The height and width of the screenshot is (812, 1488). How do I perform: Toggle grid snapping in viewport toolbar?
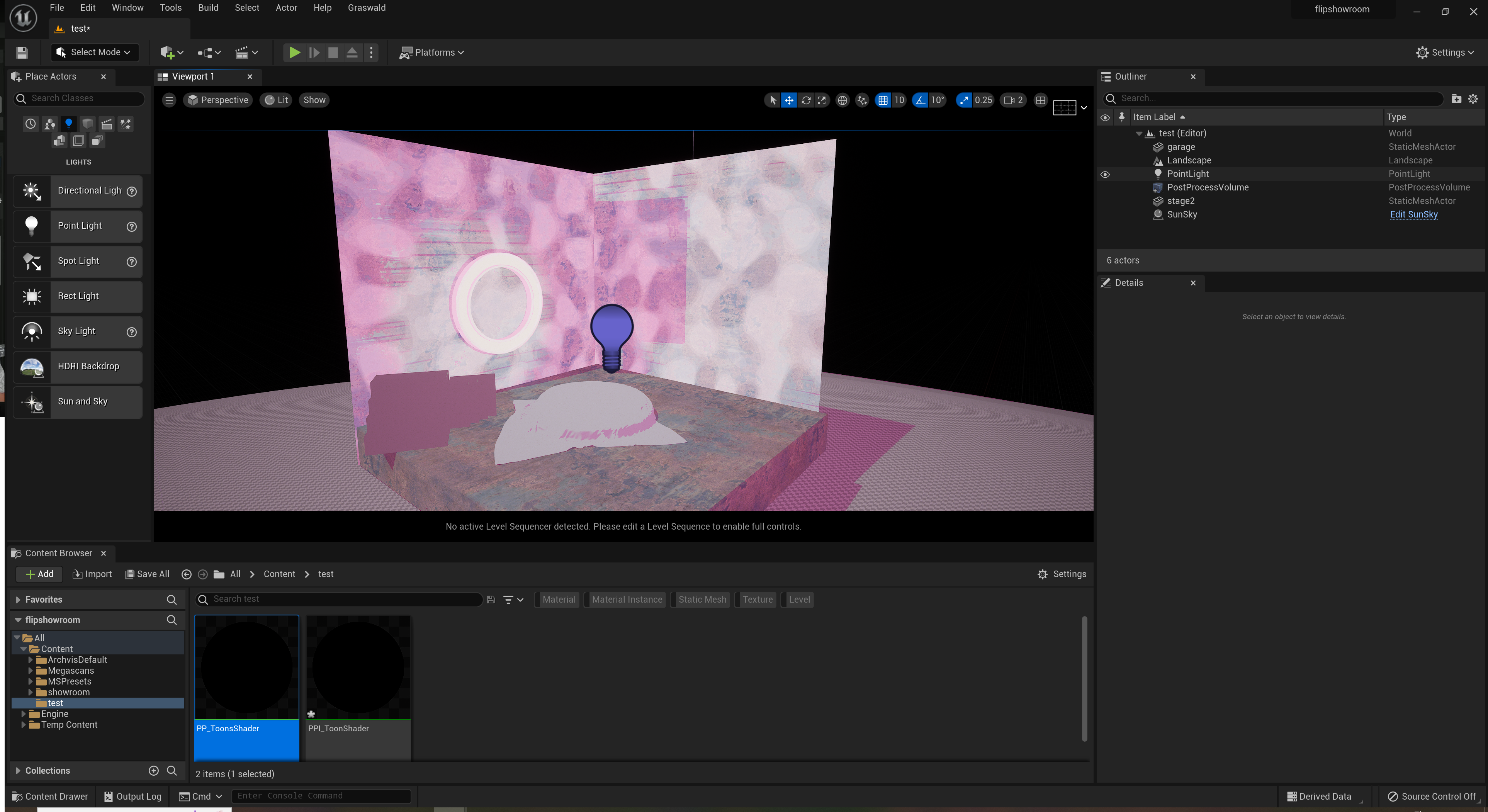click(x=883, y=100)
